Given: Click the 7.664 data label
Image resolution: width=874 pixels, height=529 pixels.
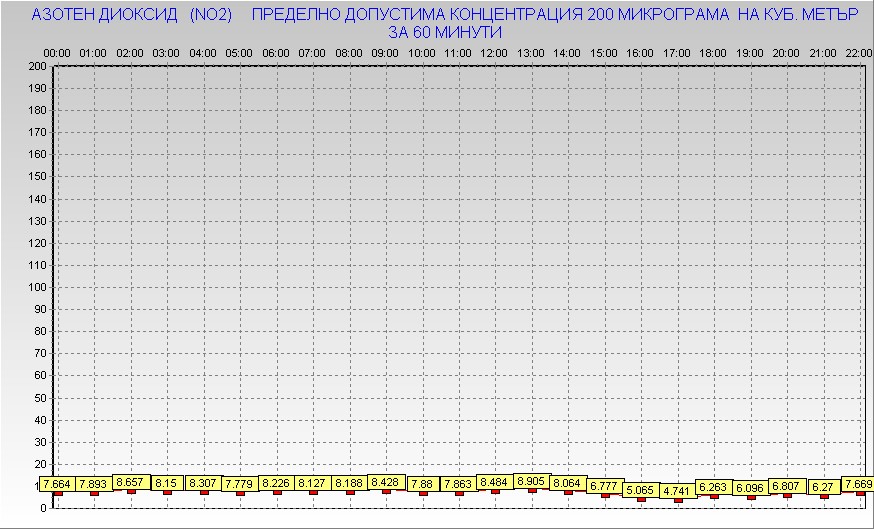Looking at the screenshot, I should pos(57,484).
